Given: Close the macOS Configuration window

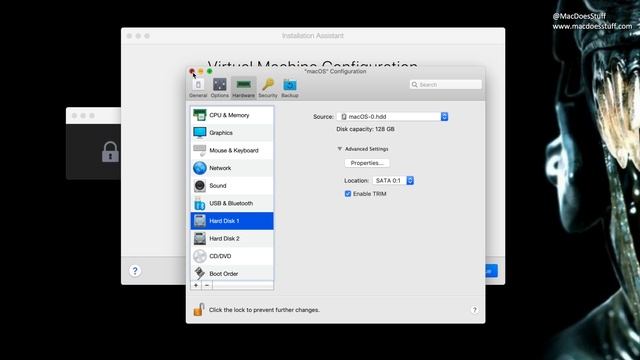Looking at the screenshot, I should click(x=192, y=71).
